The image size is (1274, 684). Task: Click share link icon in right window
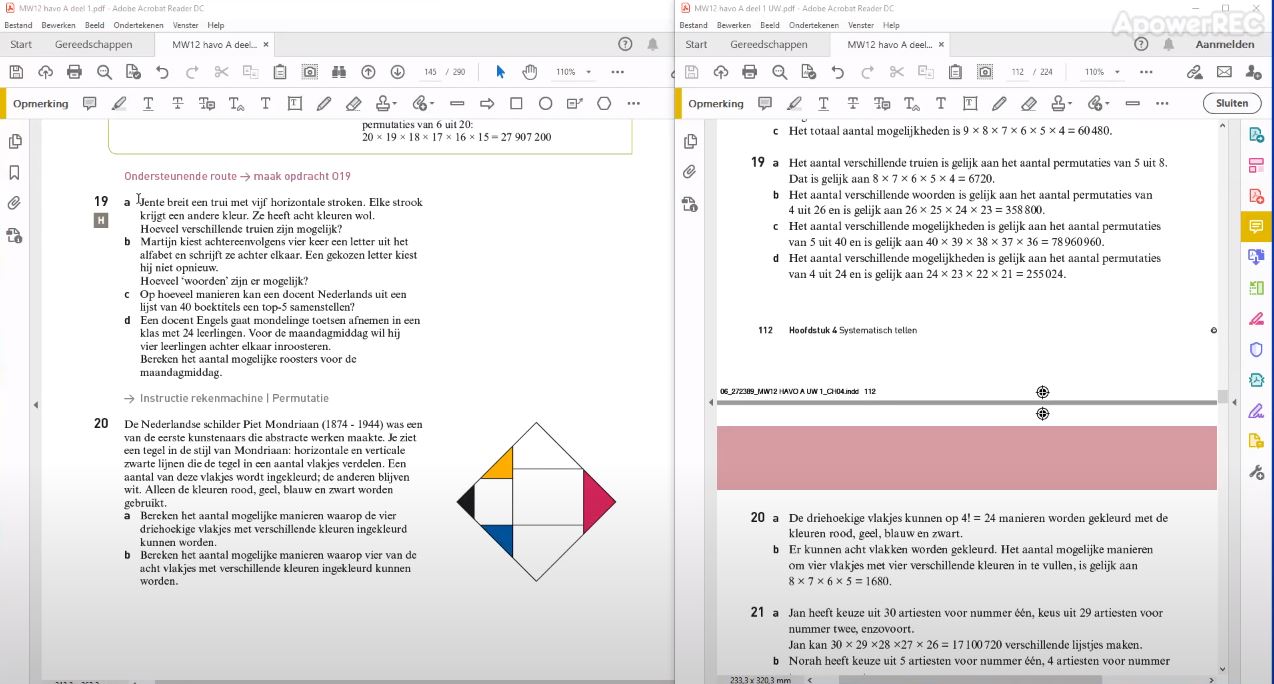point(1194,72)
